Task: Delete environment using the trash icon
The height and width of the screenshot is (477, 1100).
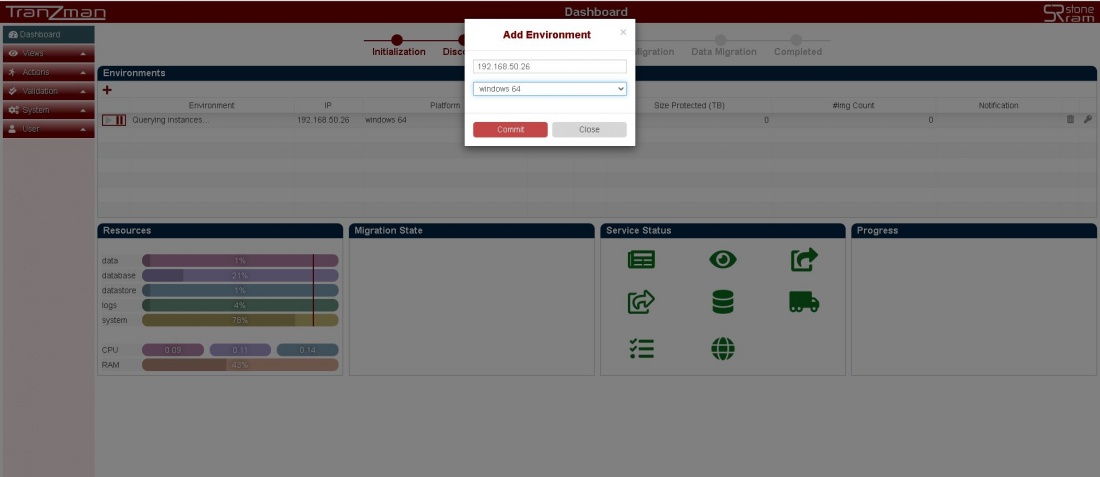Action: [1070, 120]
